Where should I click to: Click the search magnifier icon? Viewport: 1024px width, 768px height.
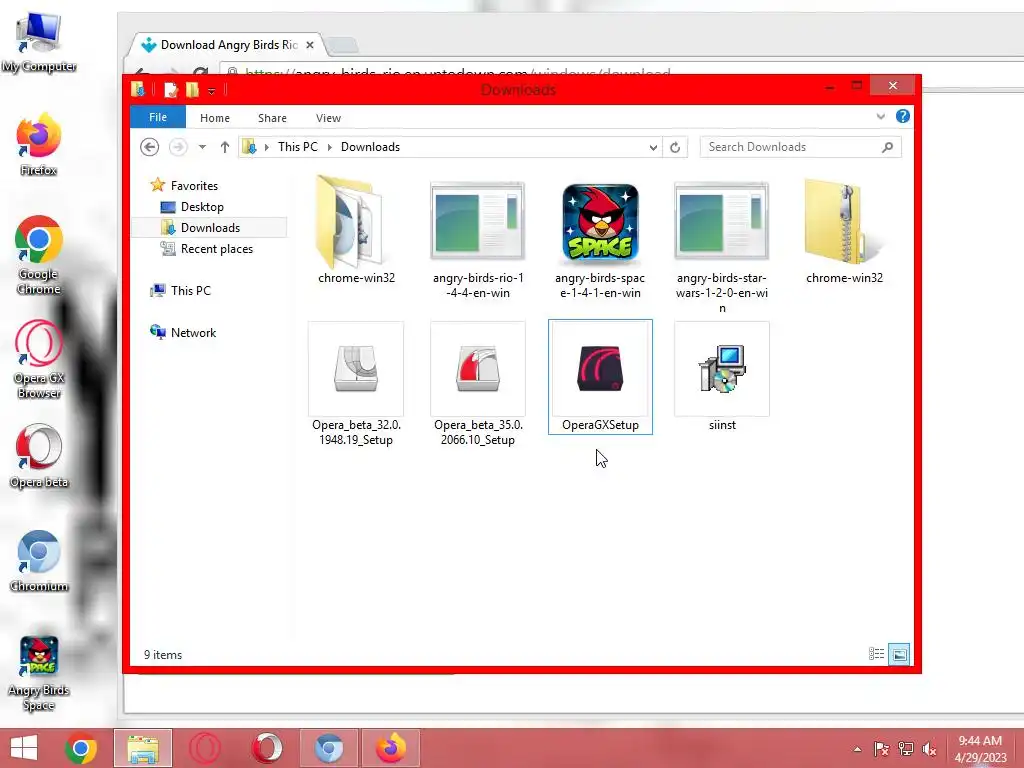(887, 147)
